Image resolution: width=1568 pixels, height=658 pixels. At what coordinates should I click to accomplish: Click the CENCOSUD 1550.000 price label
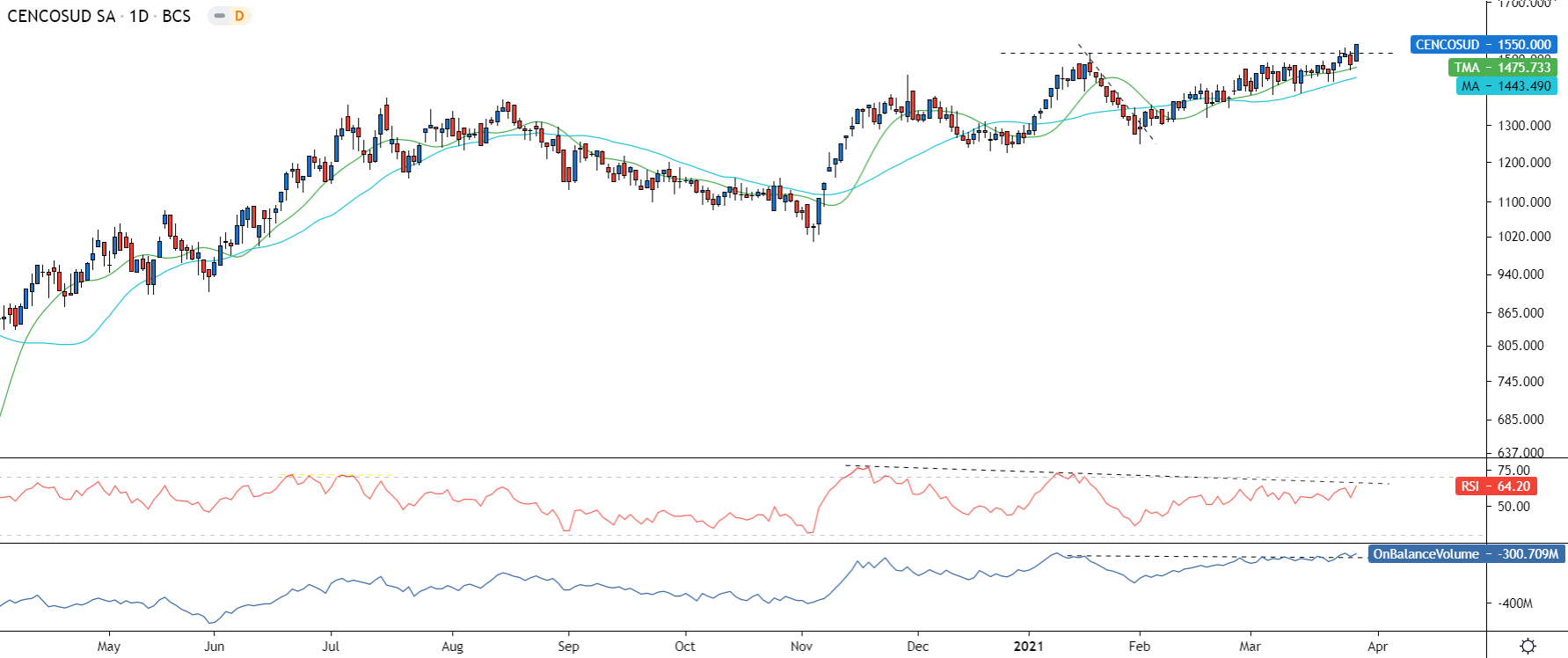click(1484, 45)
